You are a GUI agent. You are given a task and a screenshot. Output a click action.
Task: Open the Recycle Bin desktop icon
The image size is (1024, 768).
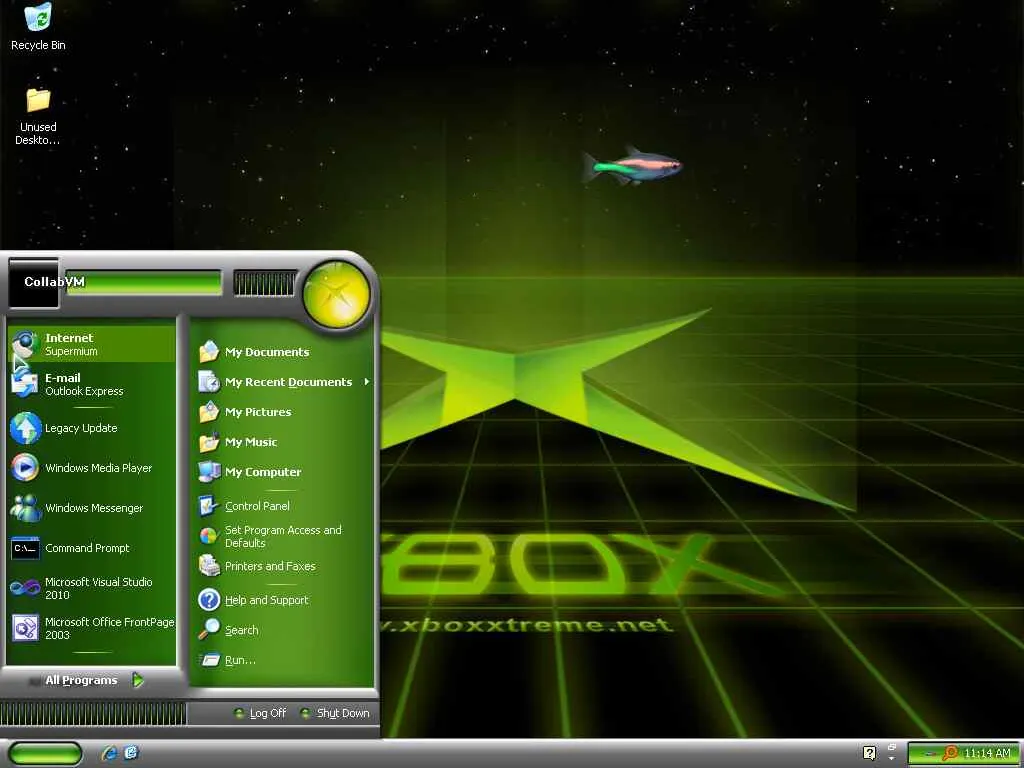pyautogui.click(x=38, y=18)
